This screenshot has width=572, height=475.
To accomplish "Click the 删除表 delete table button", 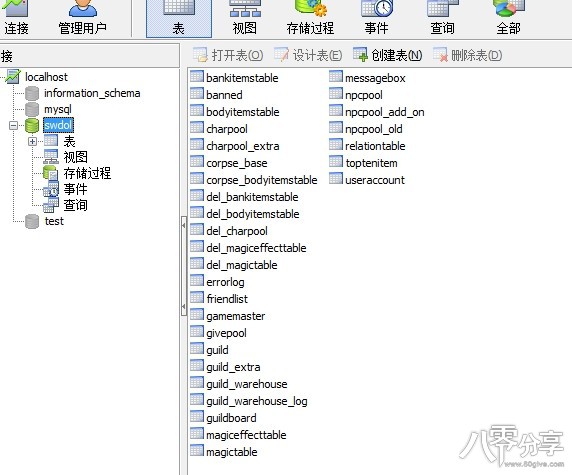I will [468, 55].
